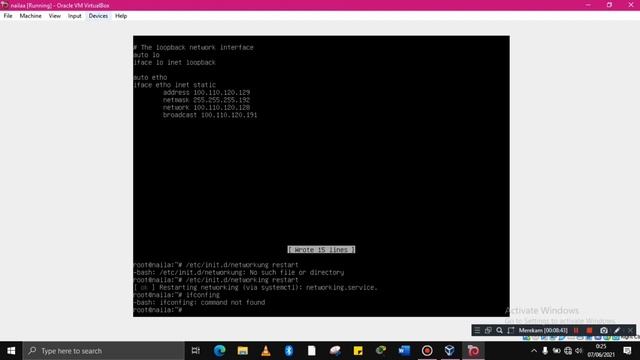Click the recorder region-select icon
Viewport: 640px width, 360px height.
(510, 331)
